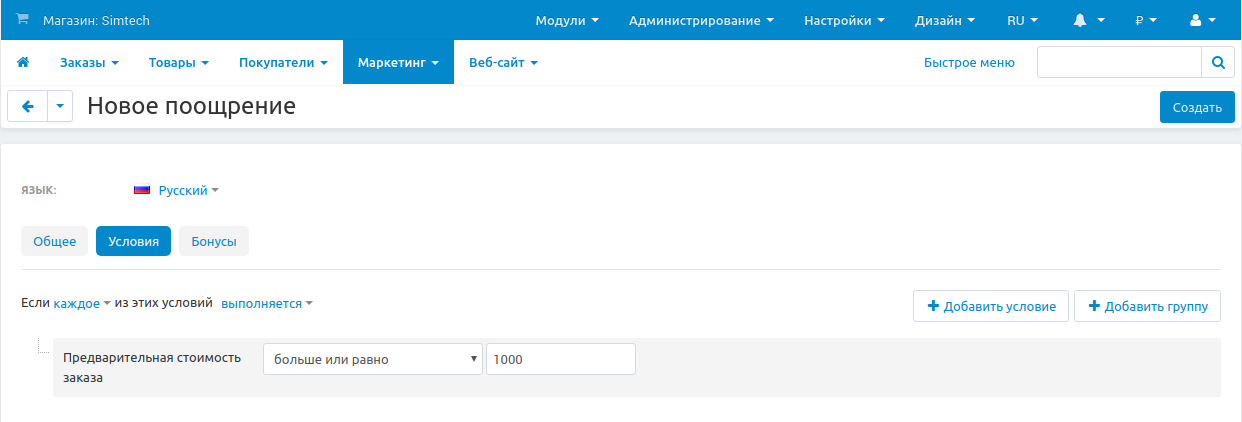Click the search magnifier button
1242x422 pixels.
[1217, 62]
